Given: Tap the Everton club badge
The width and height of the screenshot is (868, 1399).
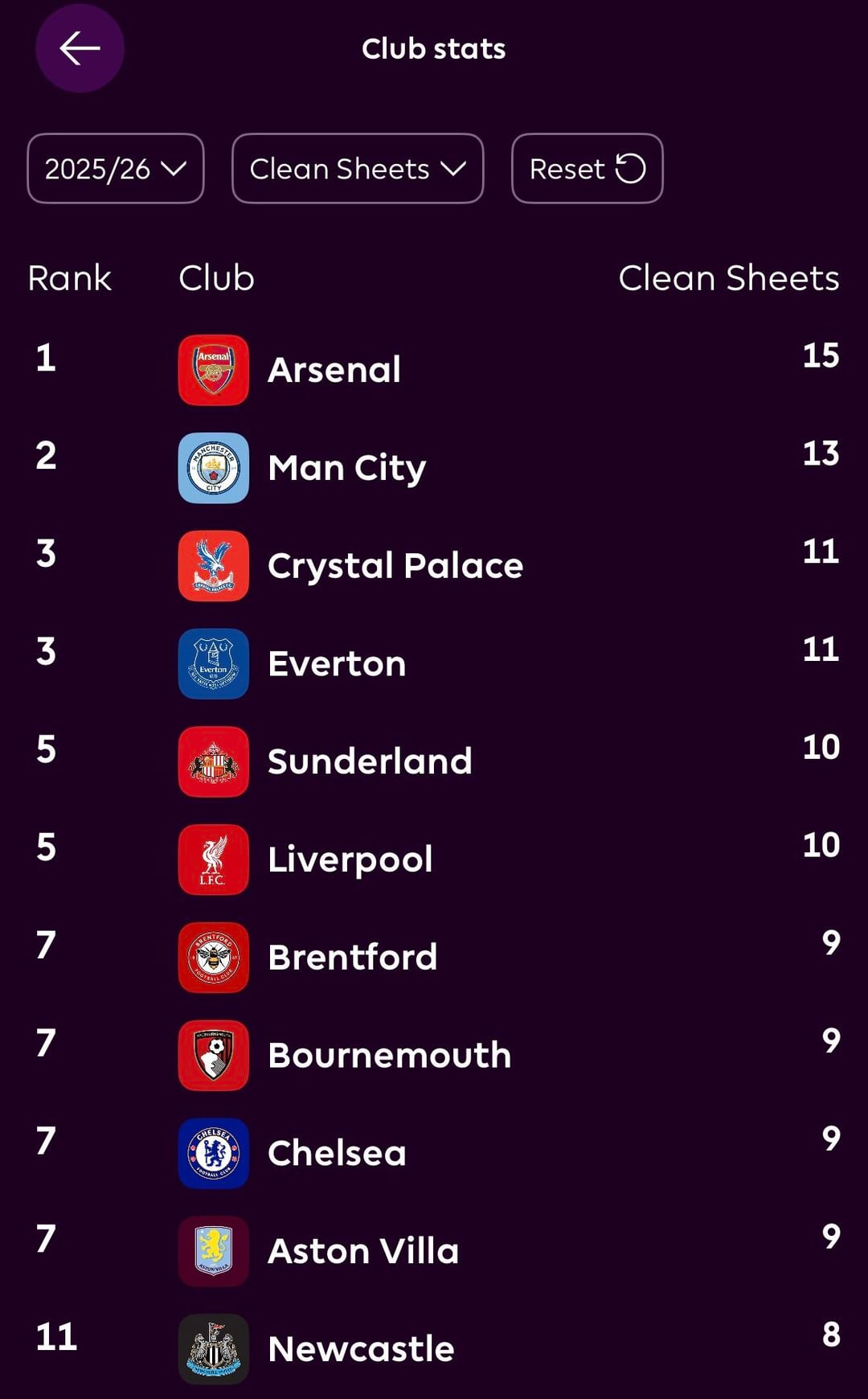Looking at the screenshot, I should [x=213, y=663].
